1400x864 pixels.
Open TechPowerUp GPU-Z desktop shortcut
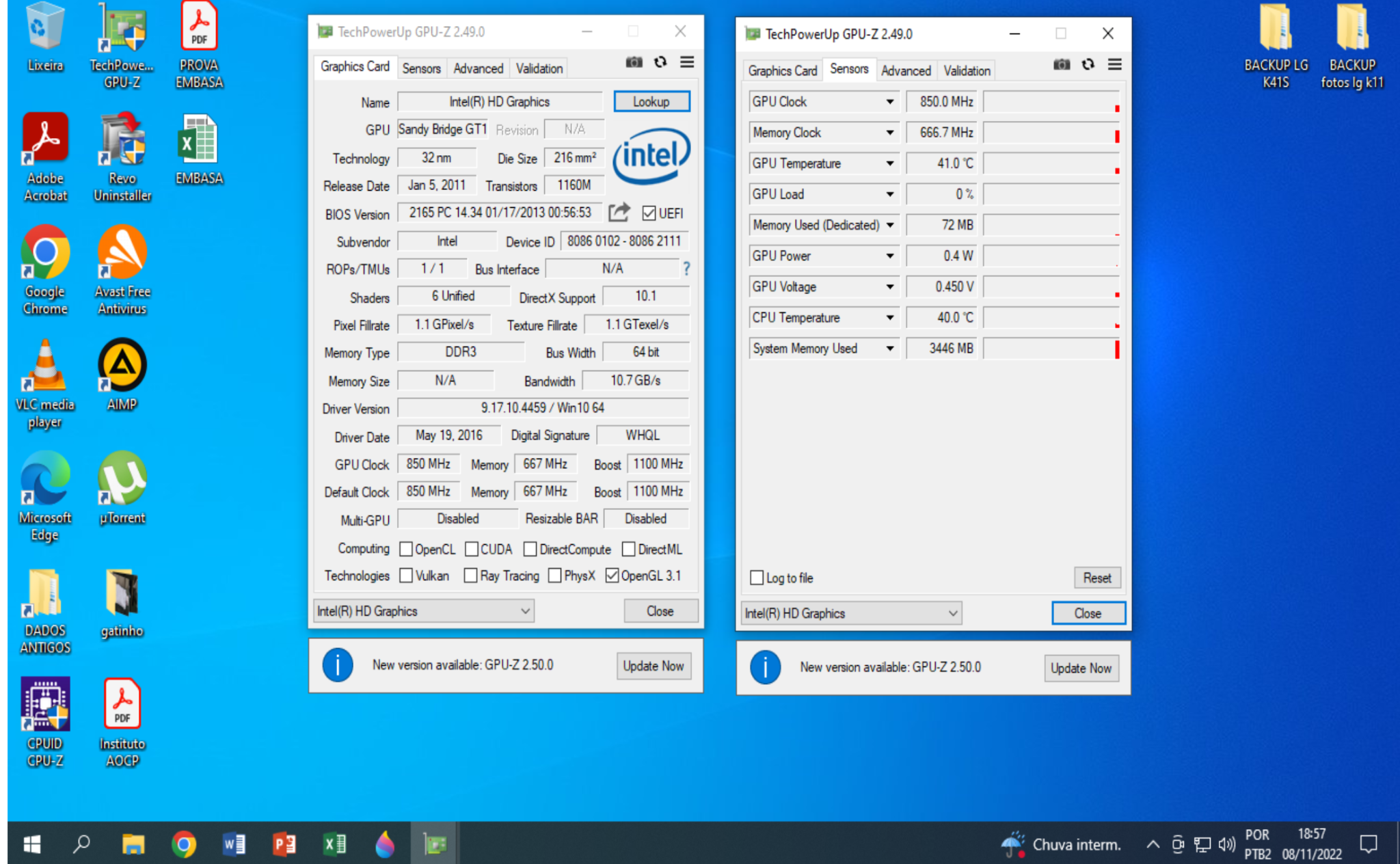point(122,46)
